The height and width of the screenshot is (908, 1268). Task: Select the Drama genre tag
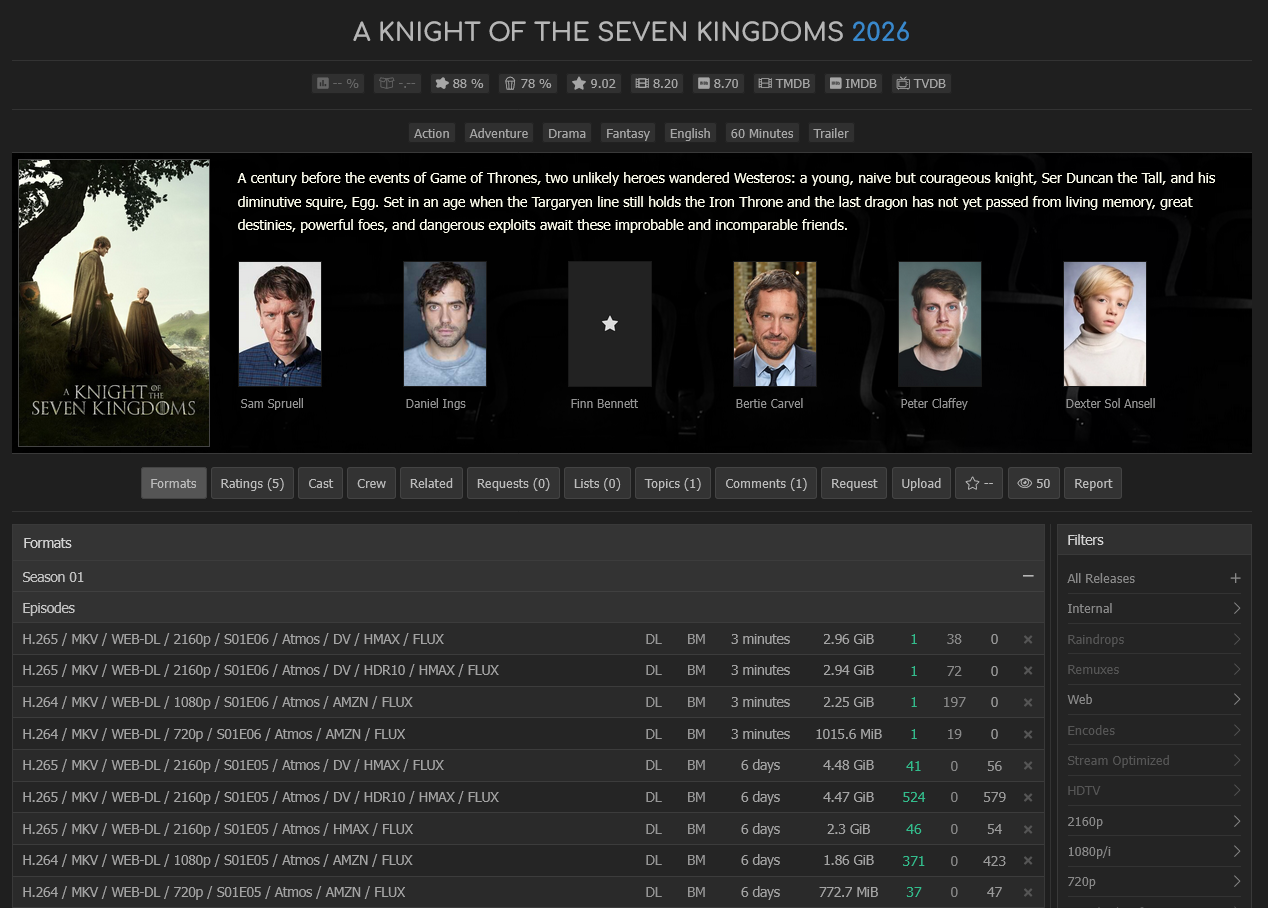(x=567, y=133)
